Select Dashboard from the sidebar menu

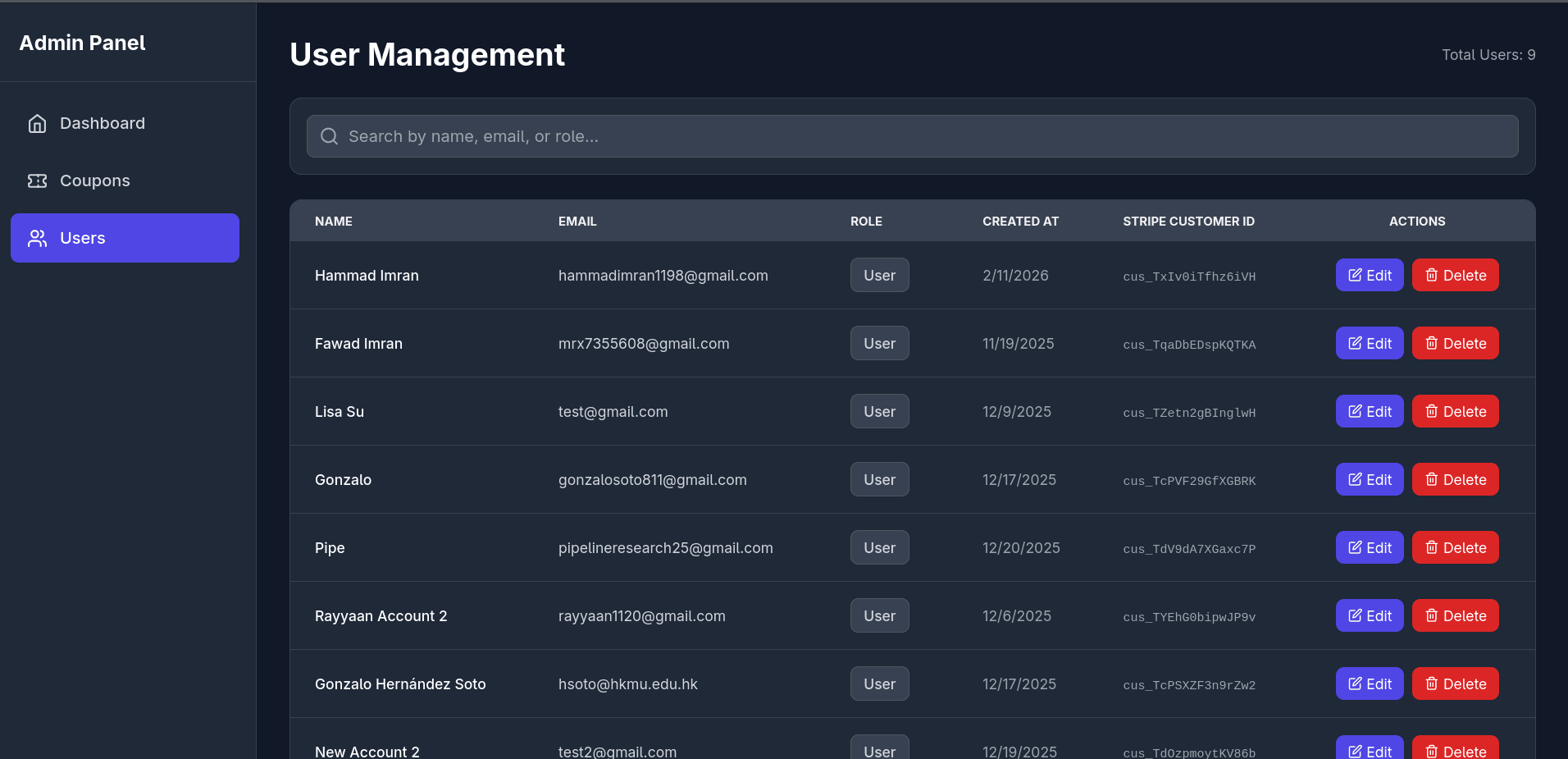point(102,123)
